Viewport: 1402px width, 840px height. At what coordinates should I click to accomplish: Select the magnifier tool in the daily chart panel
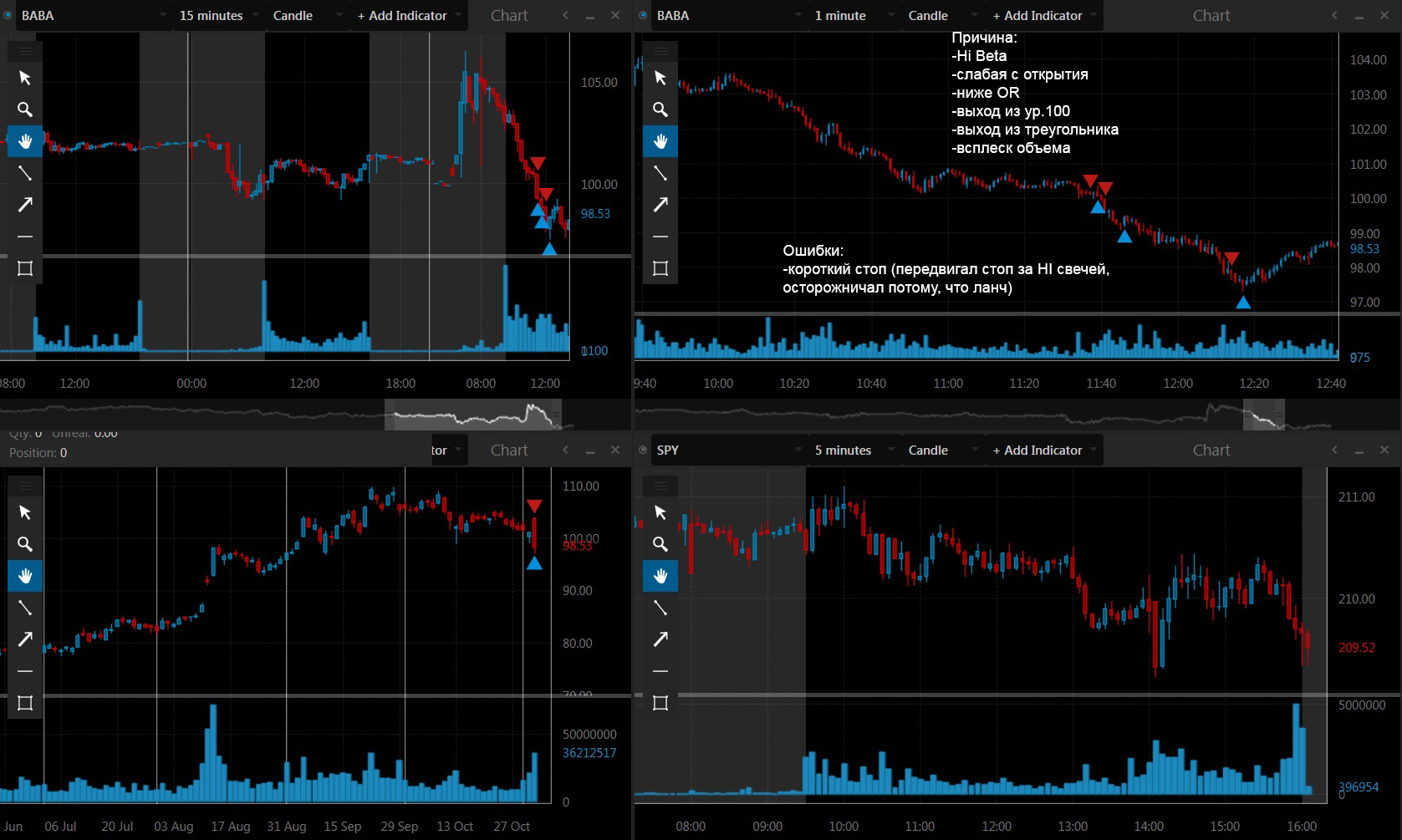coord(25,544)
